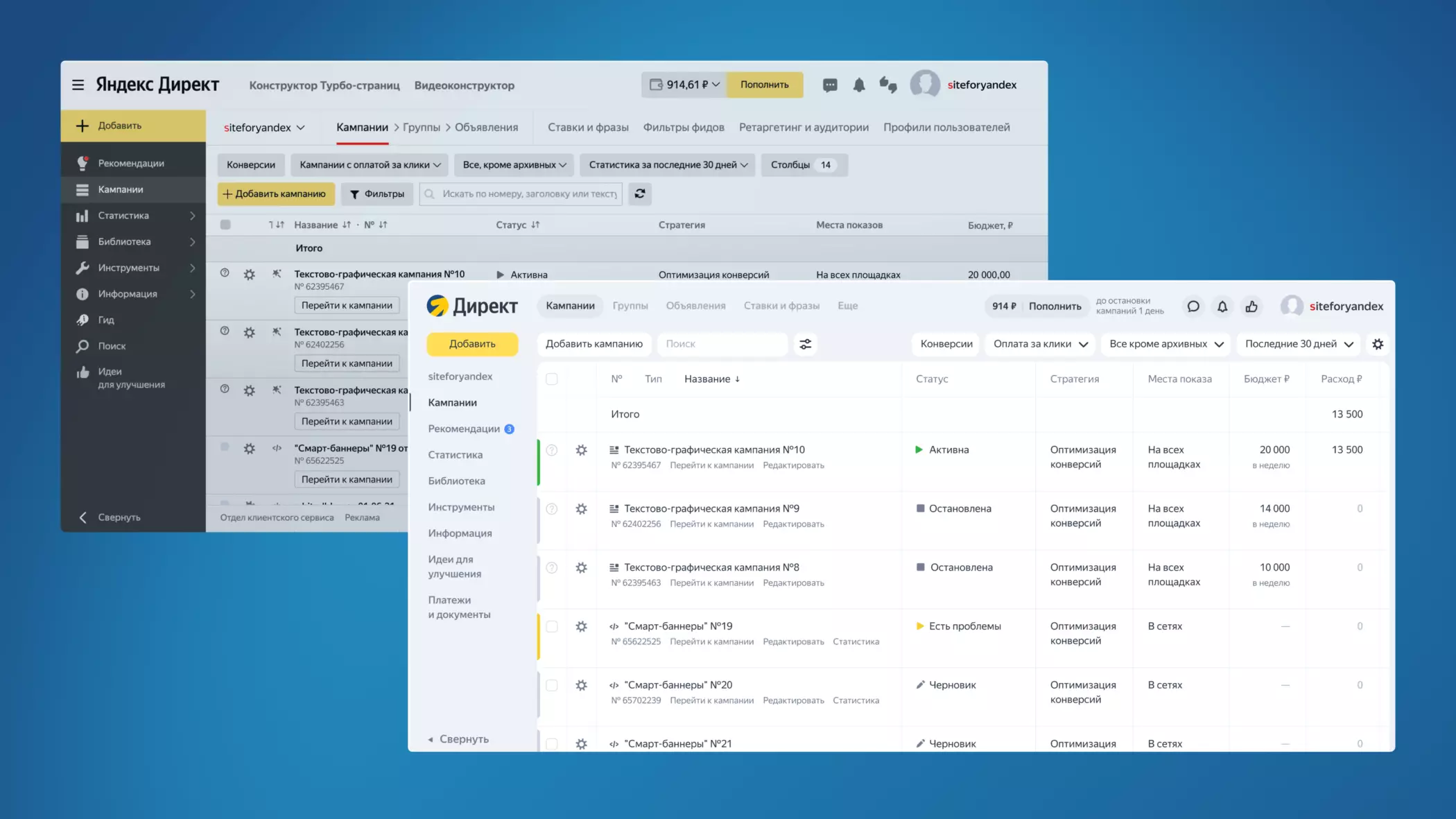The width and height of the screenshot is (1456, 819).
Task: Click Пополнить in new Direct header
Action: pos(1055,306)
